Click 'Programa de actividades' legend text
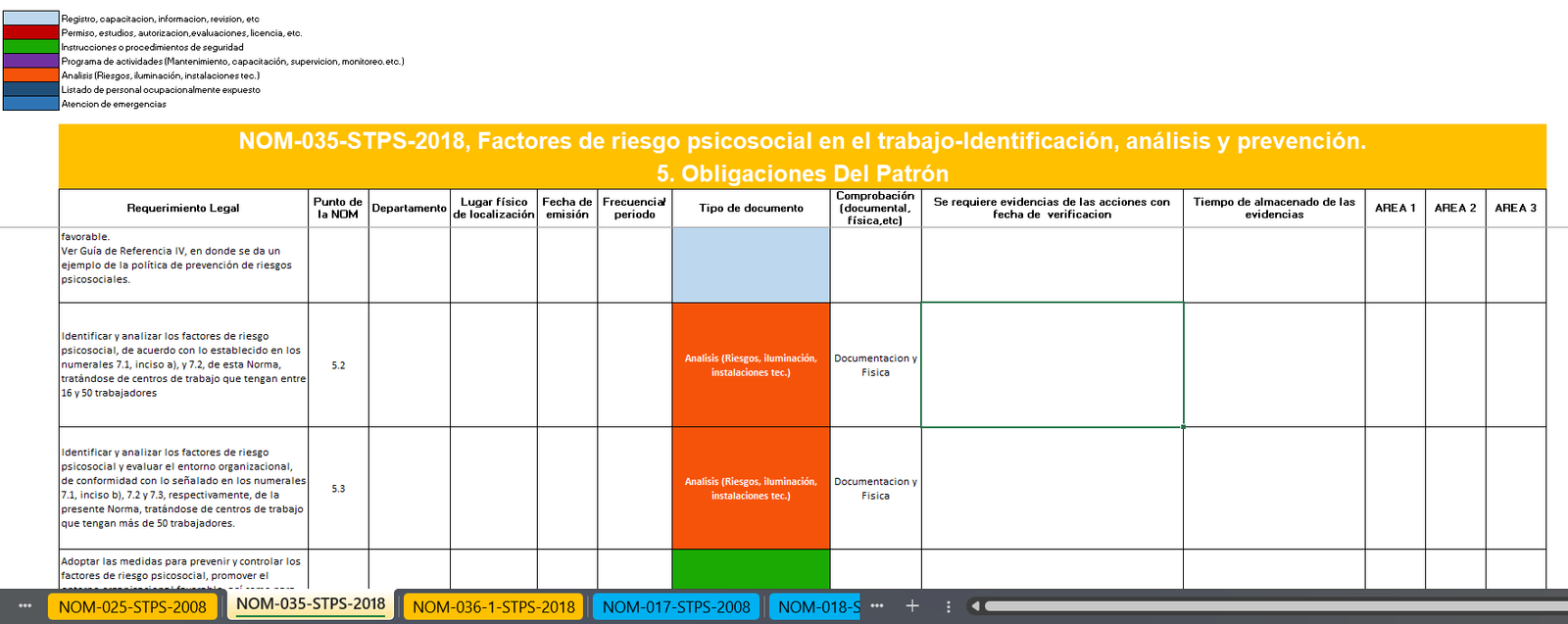1568x624 pixels. [x=232, y=61]
